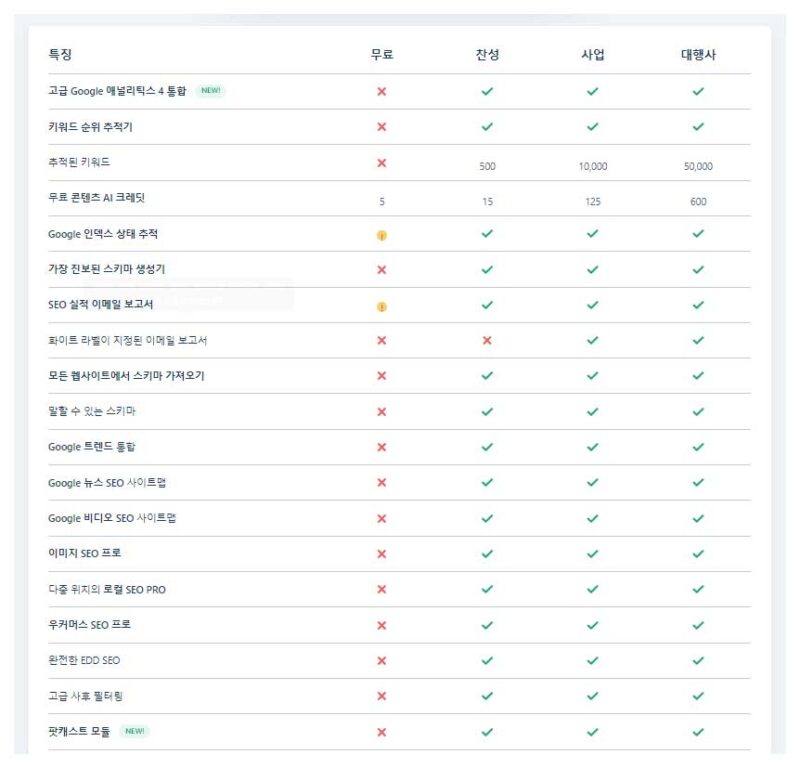Click the red X in 무료 column for 고급 사후 필터링
This screenshot has height=768, width=800.
coord(382,696)
